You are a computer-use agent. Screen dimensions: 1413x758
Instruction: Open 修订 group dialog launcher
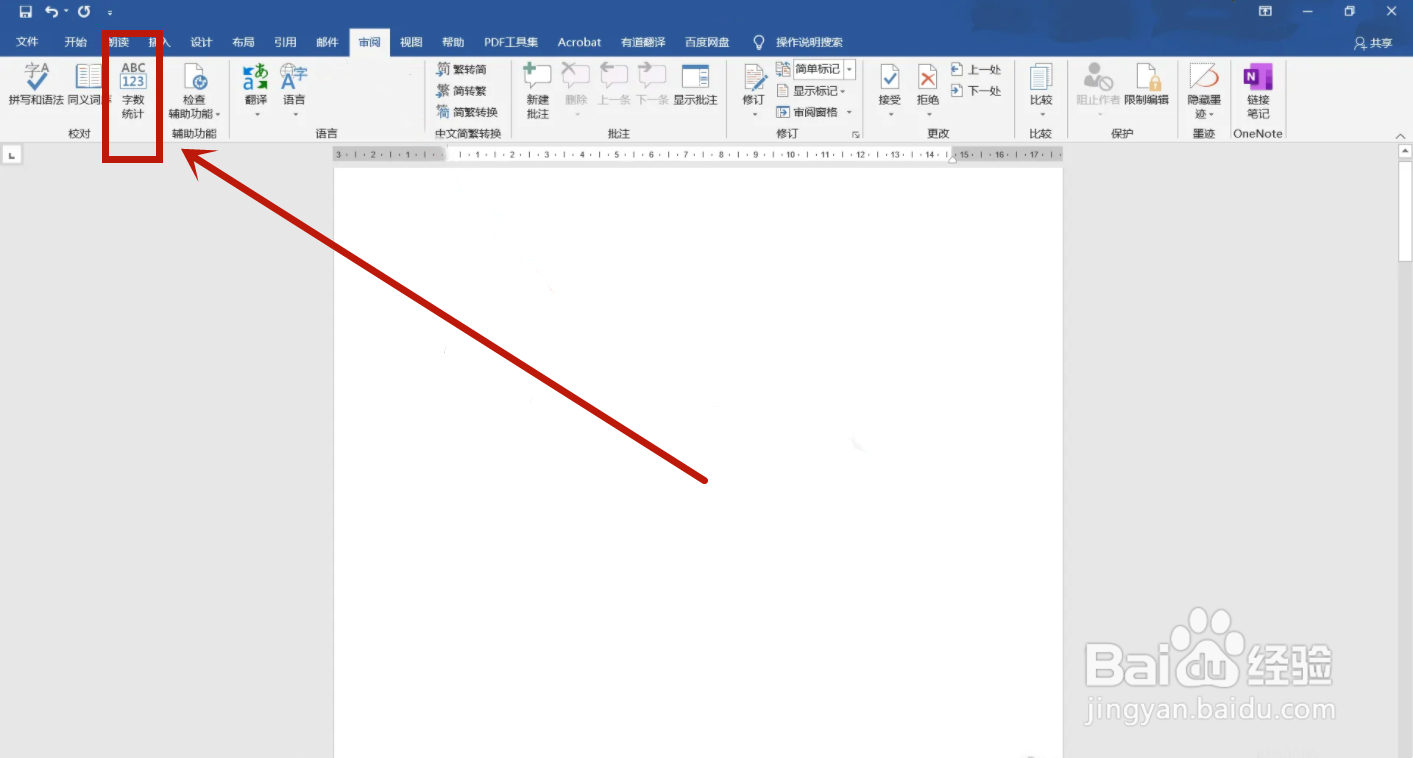[x=855, y=134]
